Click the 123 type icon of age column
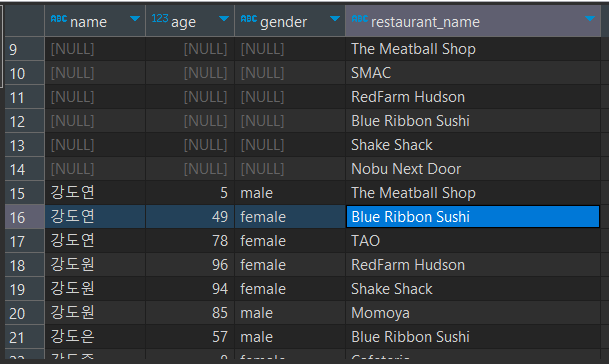The width and height of the screenshot is (609, 364). [x=160, y=18]
